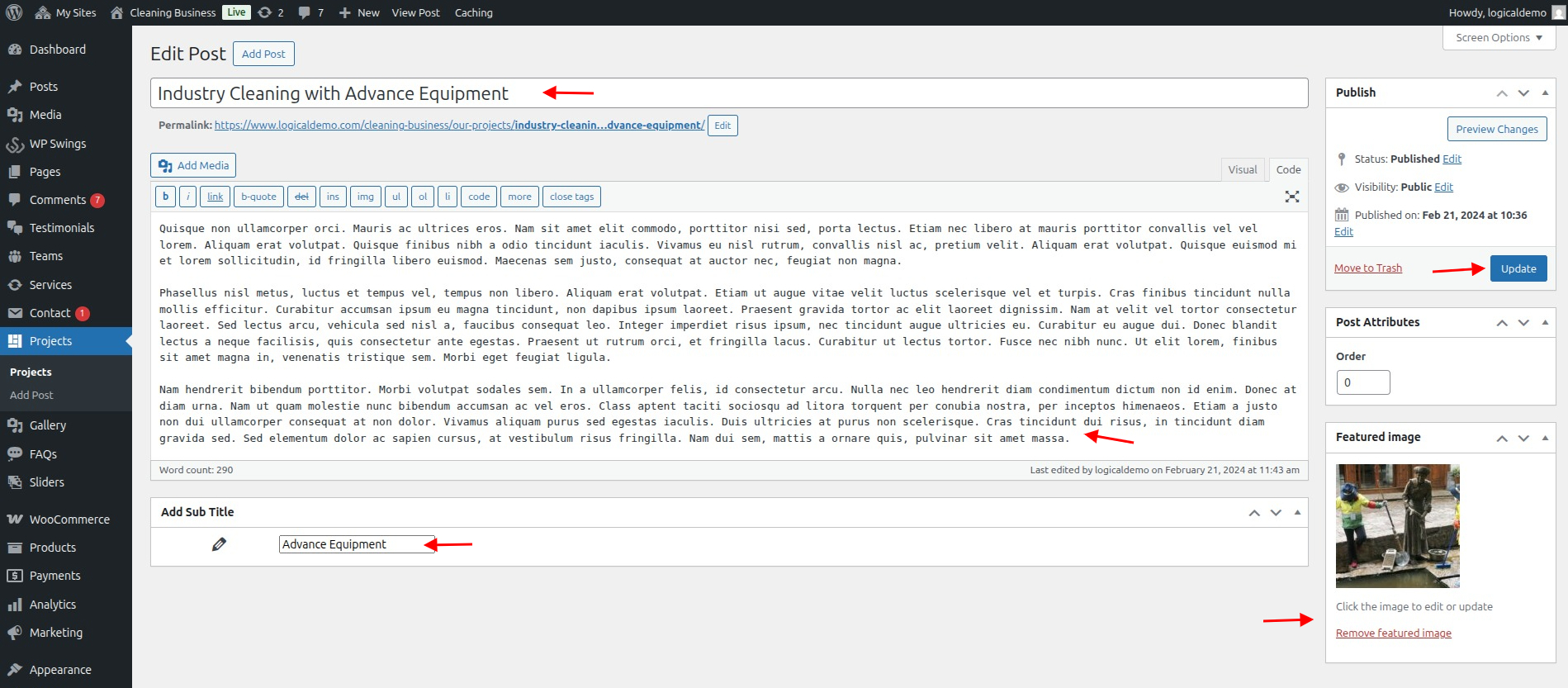The width and height of the screenshot is (1568, 688).
Task: Expand Screen Options dropdown
Action: [x=1499, y=38]
